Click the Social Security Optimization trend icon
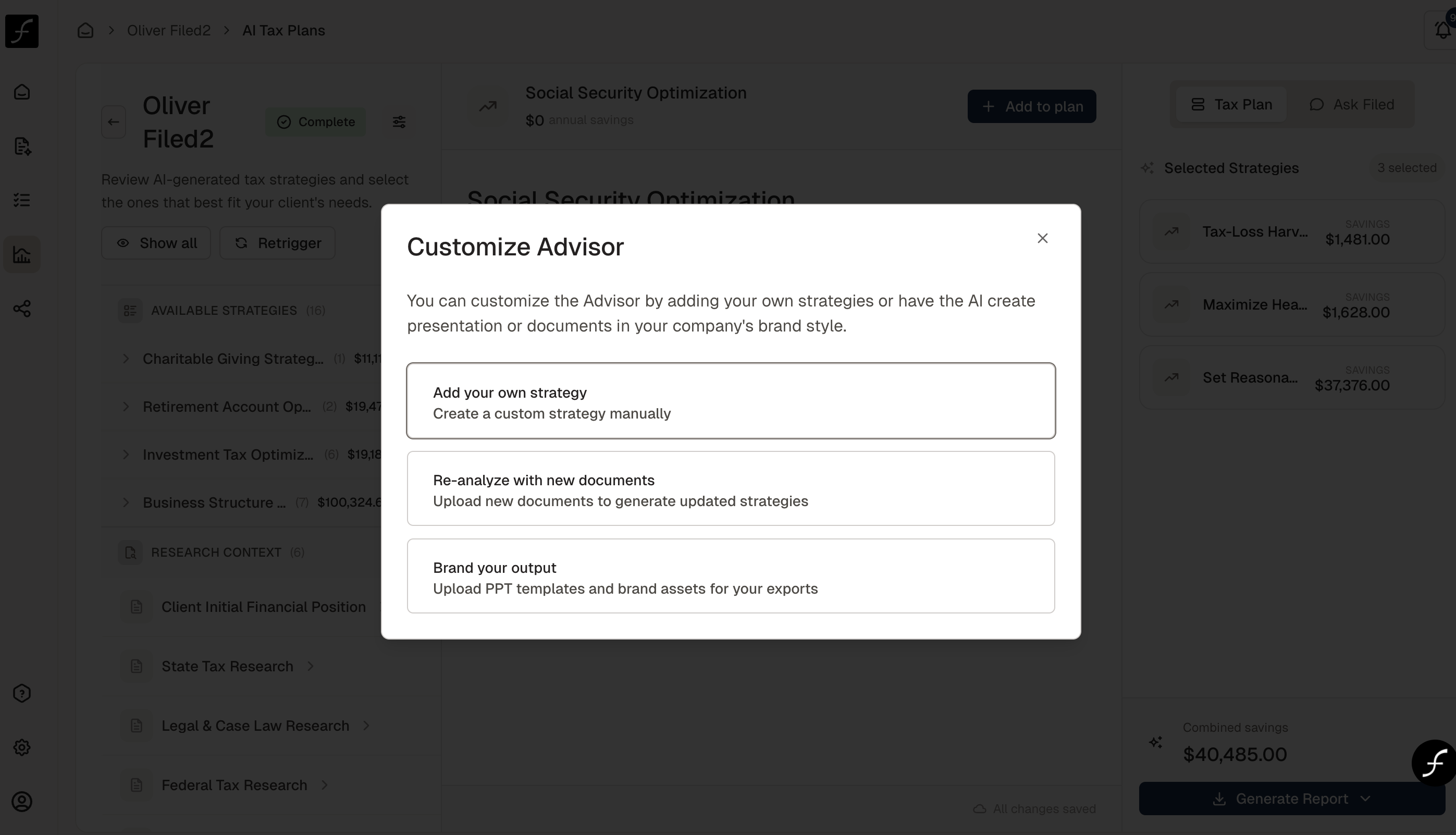Image resolution: width=1456 pixels, height=835 pixels. 488,106
